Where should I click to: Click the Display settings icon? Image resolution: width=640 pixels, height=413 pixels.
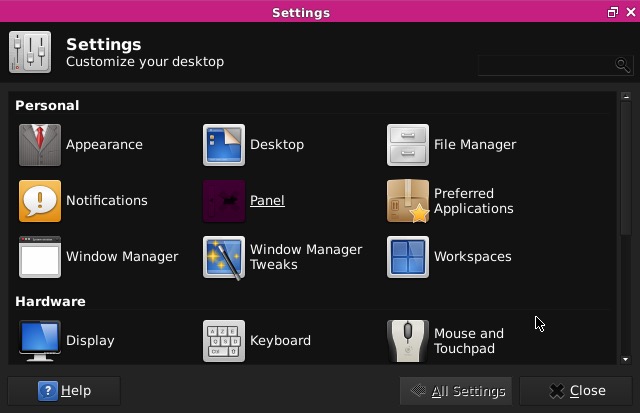(40, 341)
